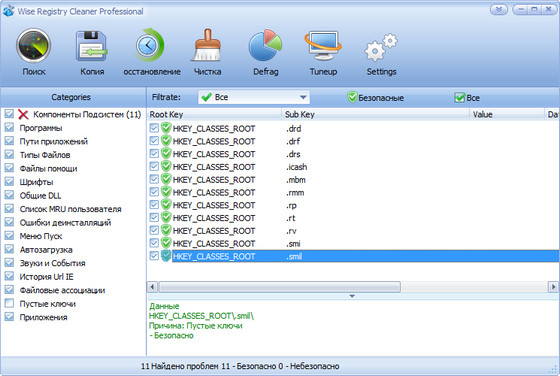Click the Все select-all button
The image size is (560, 376).
coord(467,97)
